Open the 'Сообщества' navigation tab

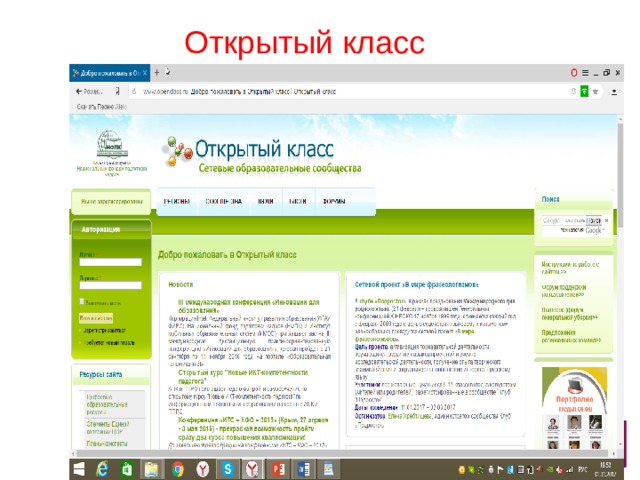223,201
